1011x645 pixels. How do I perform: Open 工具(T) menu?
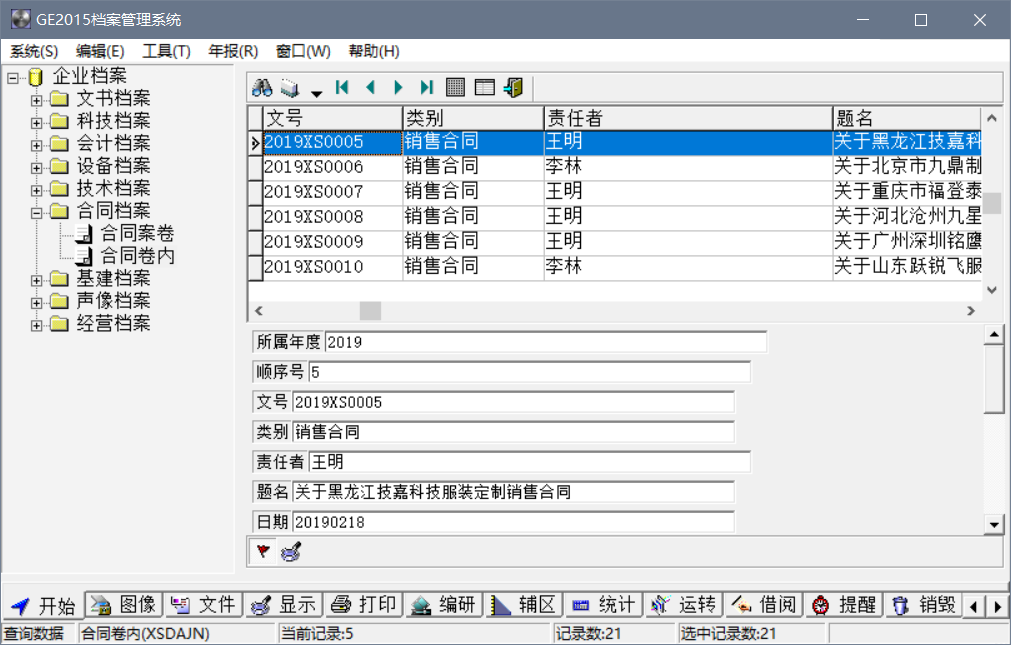pos(166,51)
